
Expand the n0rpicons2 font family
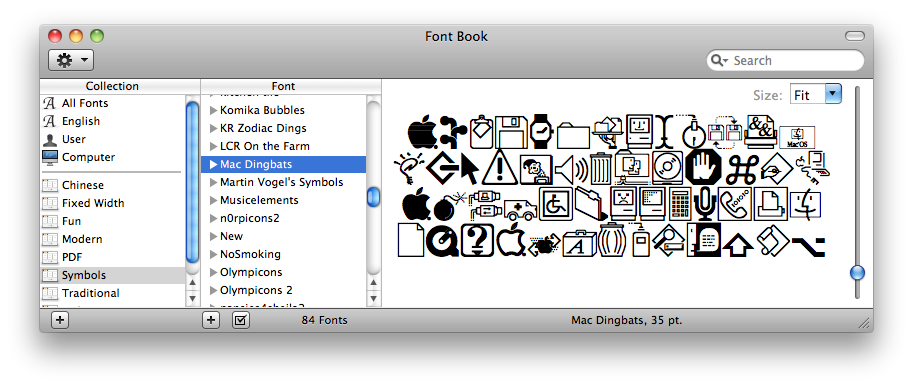click(x=213, y=218)
